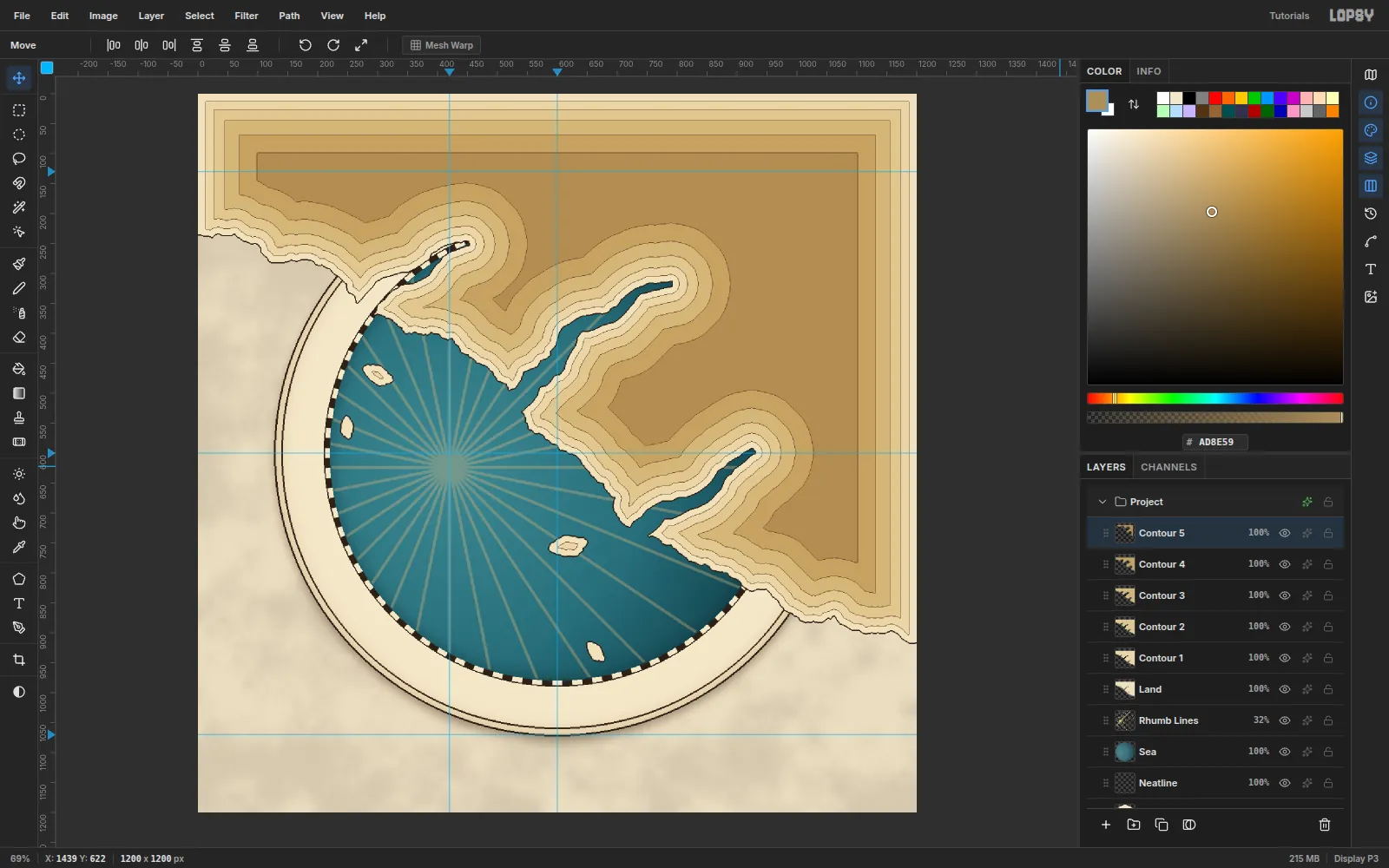Click the Mesh Warp button

442,45
